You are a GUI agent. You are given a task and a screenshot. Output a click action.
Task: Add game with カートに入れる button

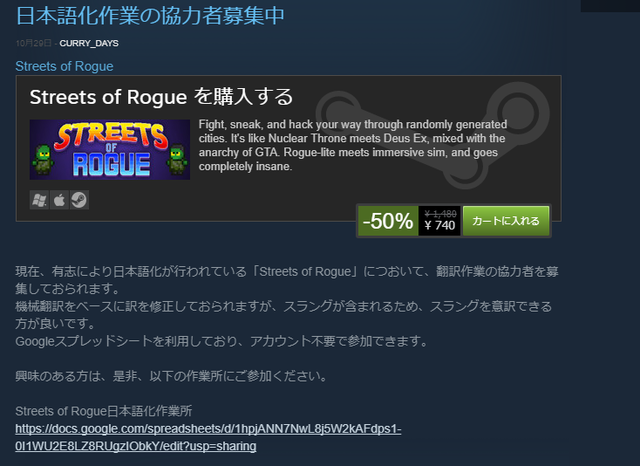(x=506, y=221)
